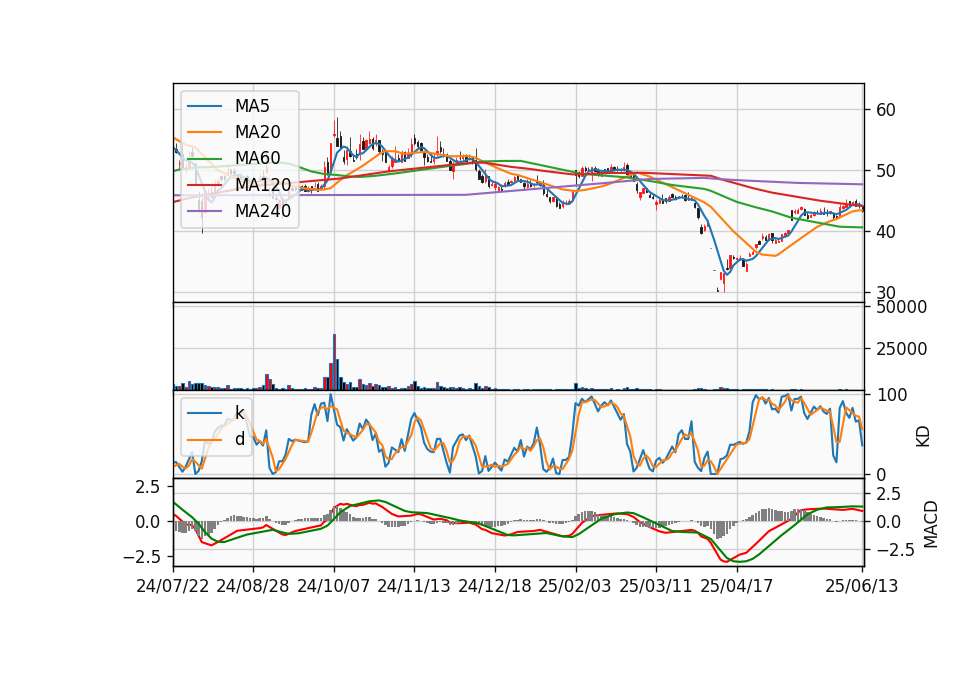
Task: Click the 50 price axis label
Action: 886,171
